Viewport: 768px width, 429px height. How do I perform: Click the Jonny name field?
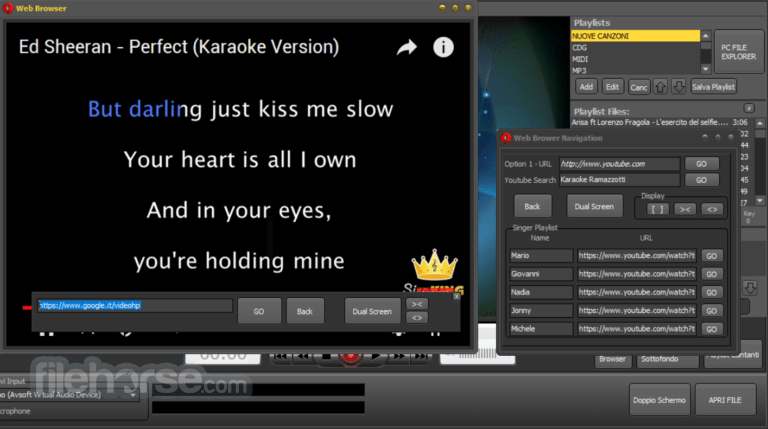pyautogui.click(x=541, y=310)
